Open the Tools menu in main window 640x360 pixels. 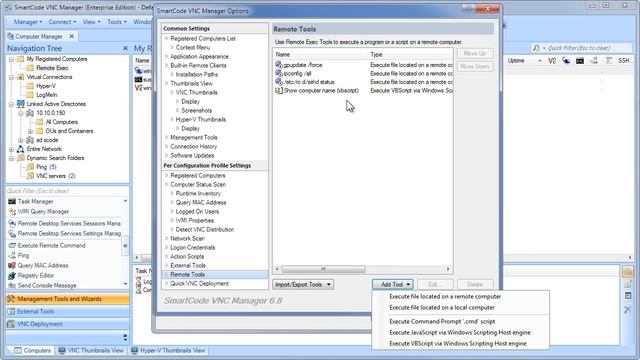pyautogui.click(x=116, y=22)
